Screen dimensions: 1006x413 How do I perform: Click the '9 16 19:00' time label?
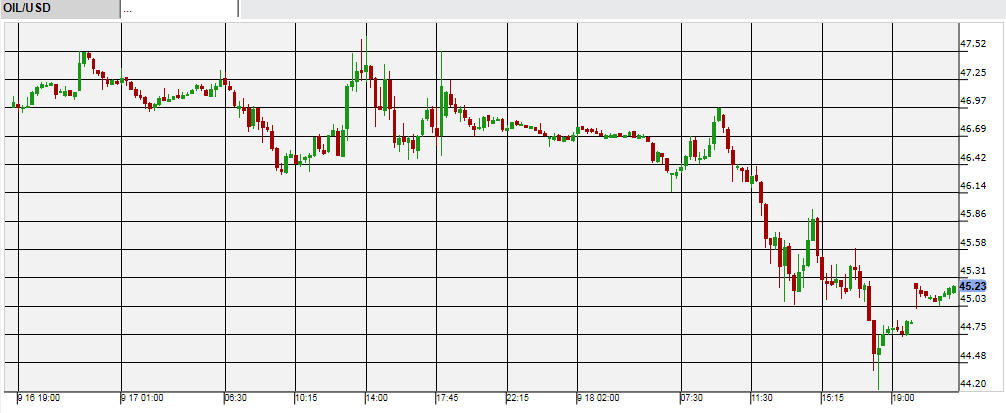[39, 398]
